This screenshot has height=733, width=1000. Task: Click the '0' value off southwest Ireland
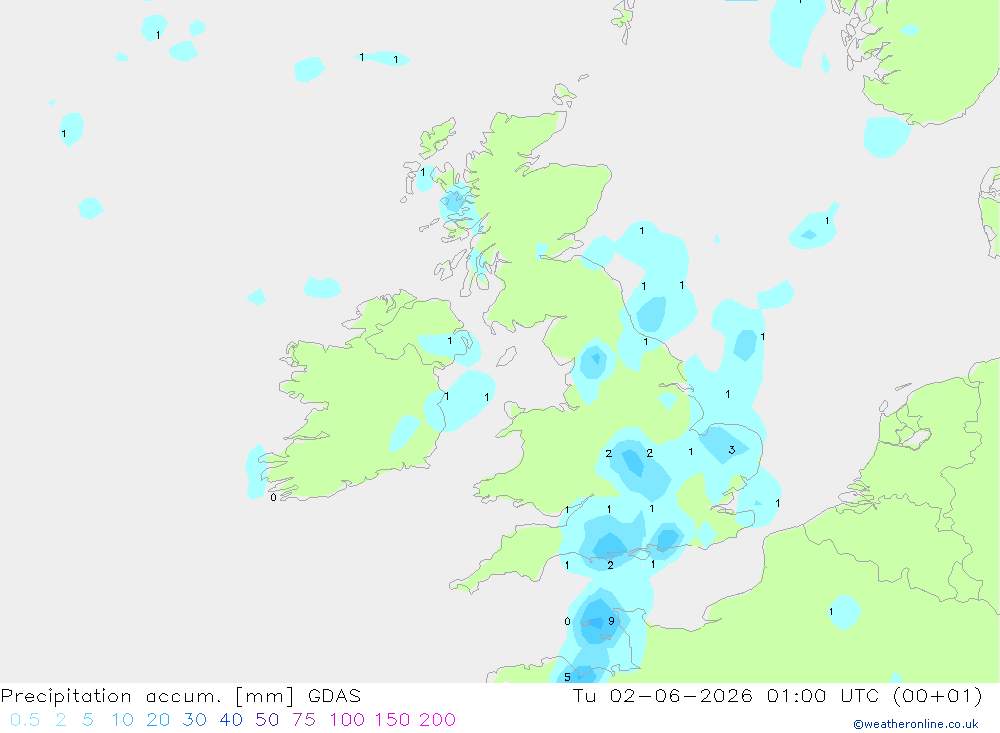[273, 498]
